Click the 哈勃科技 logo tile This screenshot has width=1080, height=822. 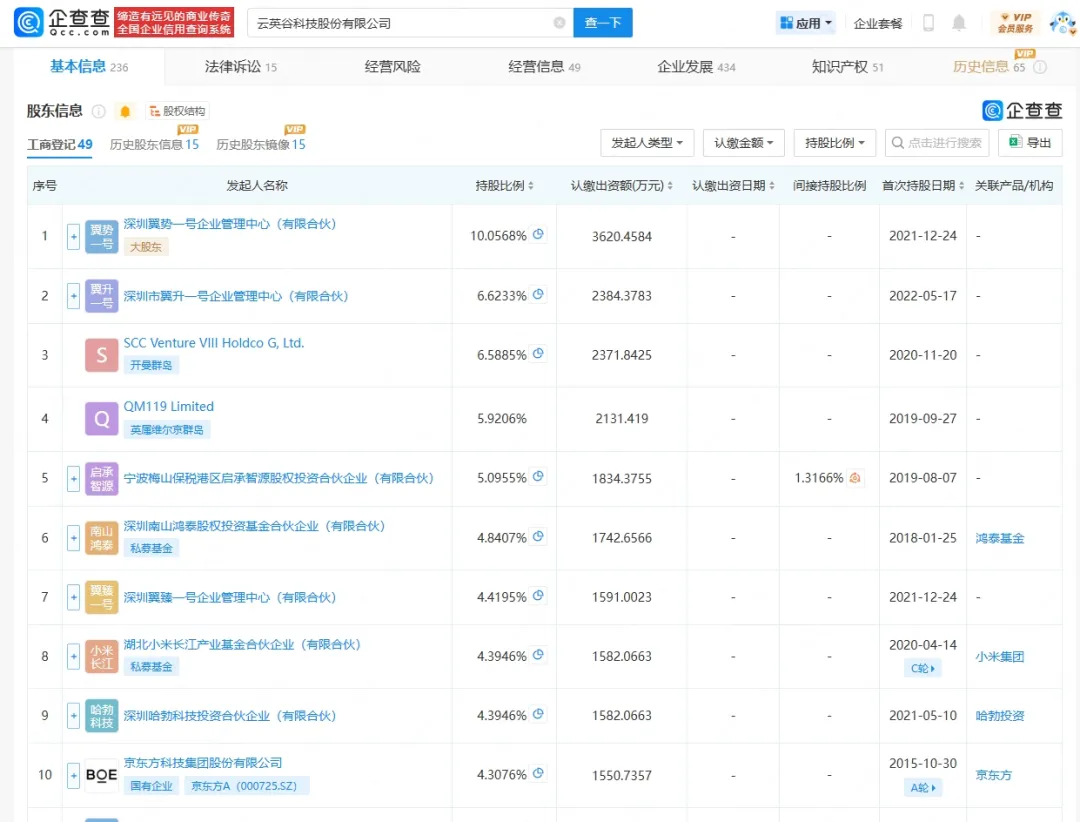[101, 716]
